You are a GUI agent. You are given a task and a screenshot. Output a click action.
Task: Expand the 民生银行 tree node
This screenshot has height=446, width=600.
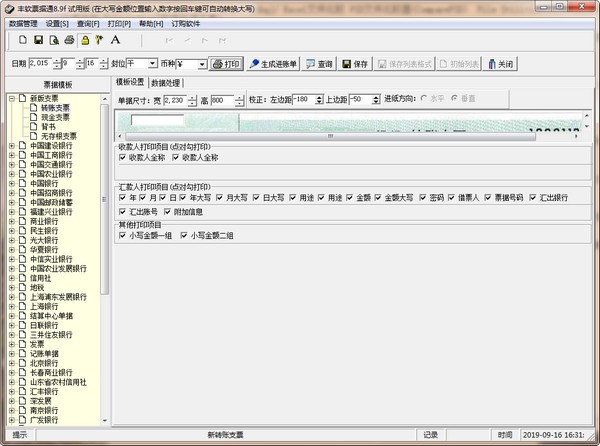point(12,231)
